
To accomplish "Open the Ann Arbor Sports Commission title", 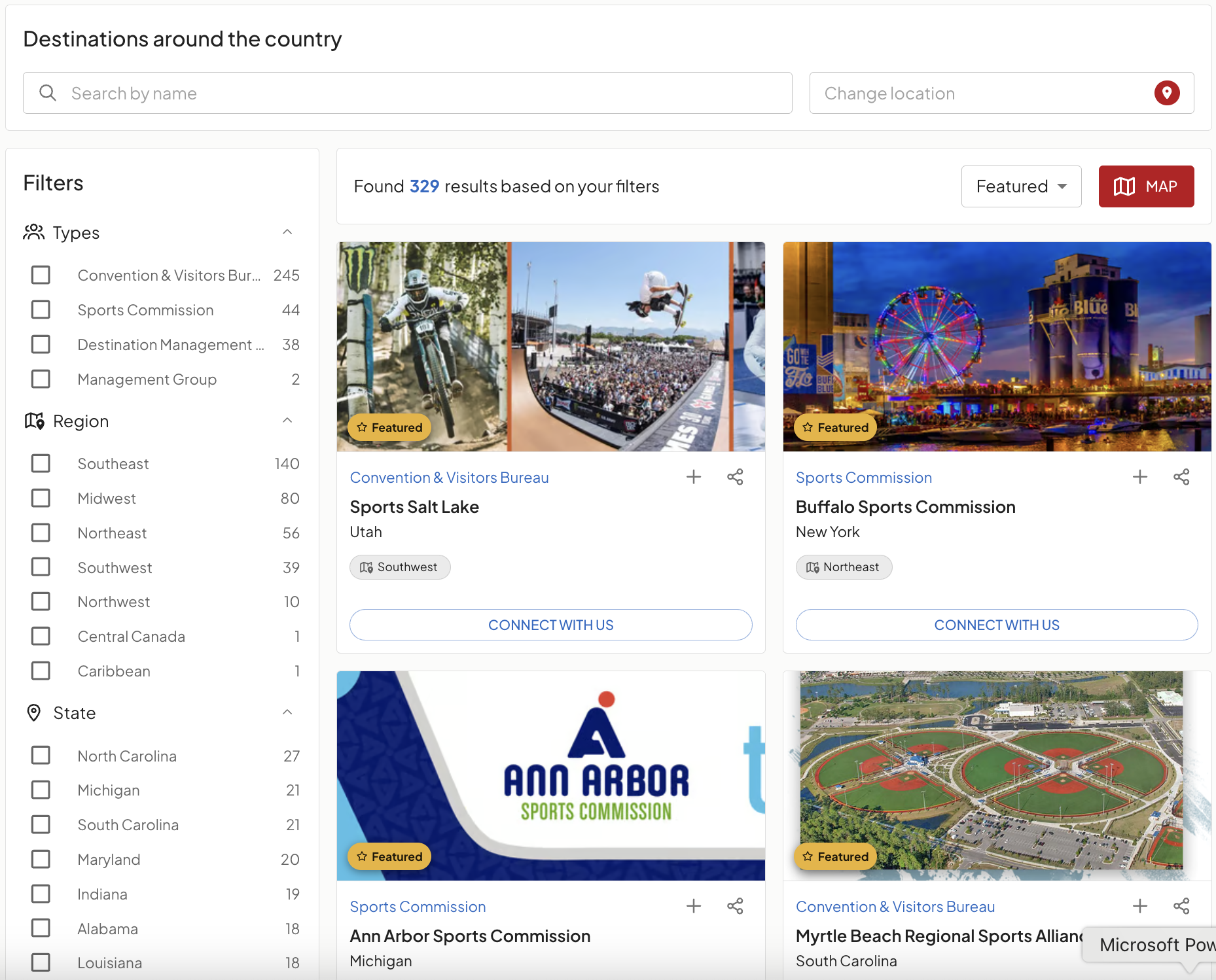I will [x=470, y=936].
